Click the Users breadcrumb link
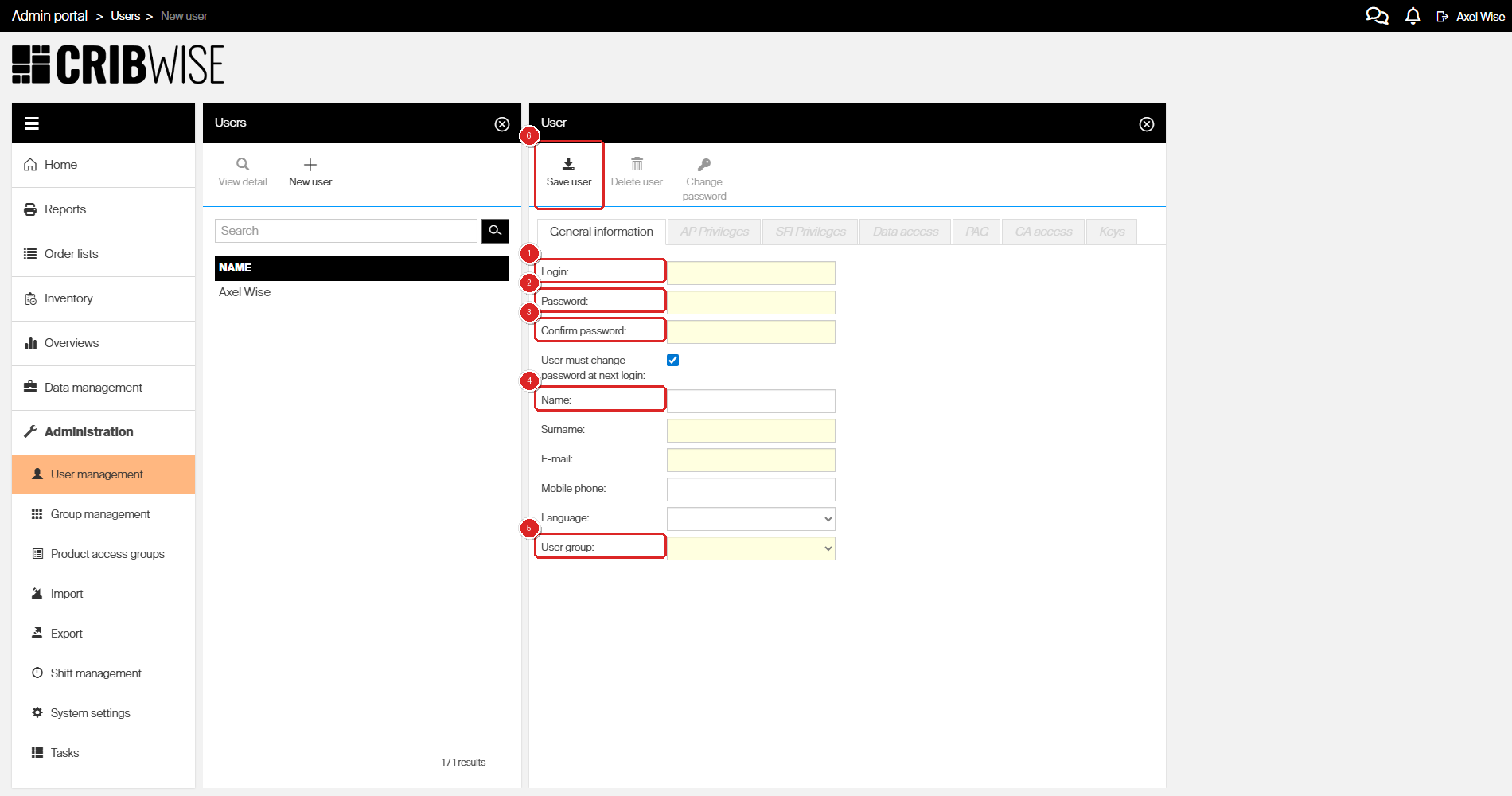The height and width of the screenshot is (796, 1512). tap(125, 16)
